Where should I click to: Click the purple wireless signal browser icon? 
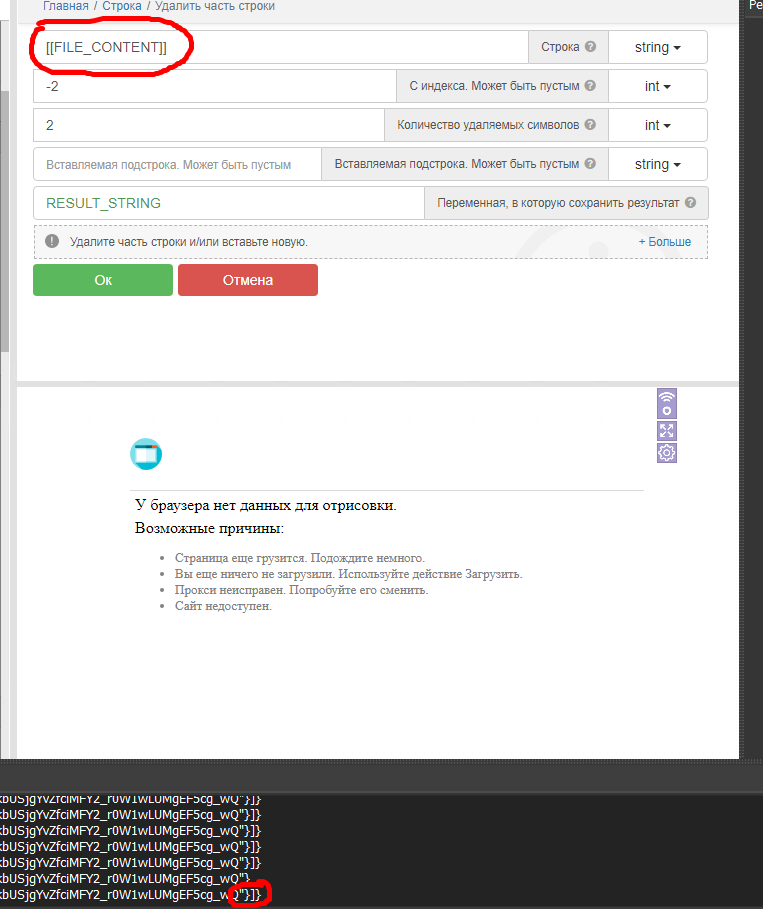coord(667,403)
